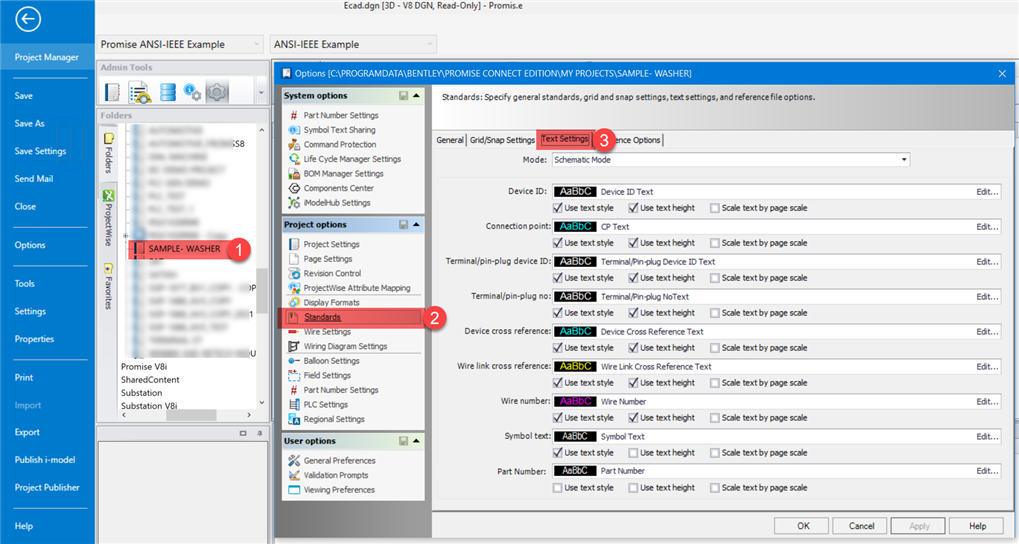
Task: Open Symbol Text Sharing settings
Action: coord(339,130)
